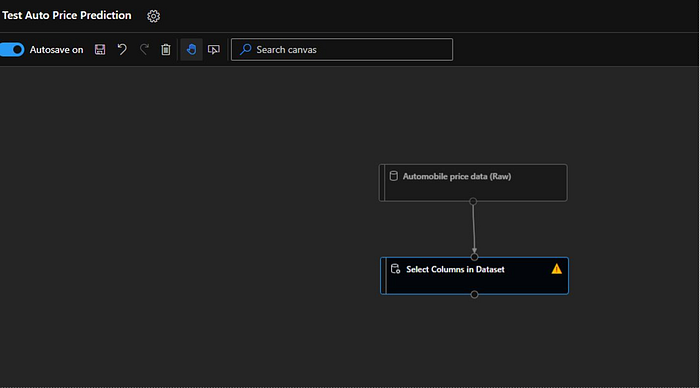Switch to the select pointer tool
Screen dimensions: 700x388
pos(214,50)
